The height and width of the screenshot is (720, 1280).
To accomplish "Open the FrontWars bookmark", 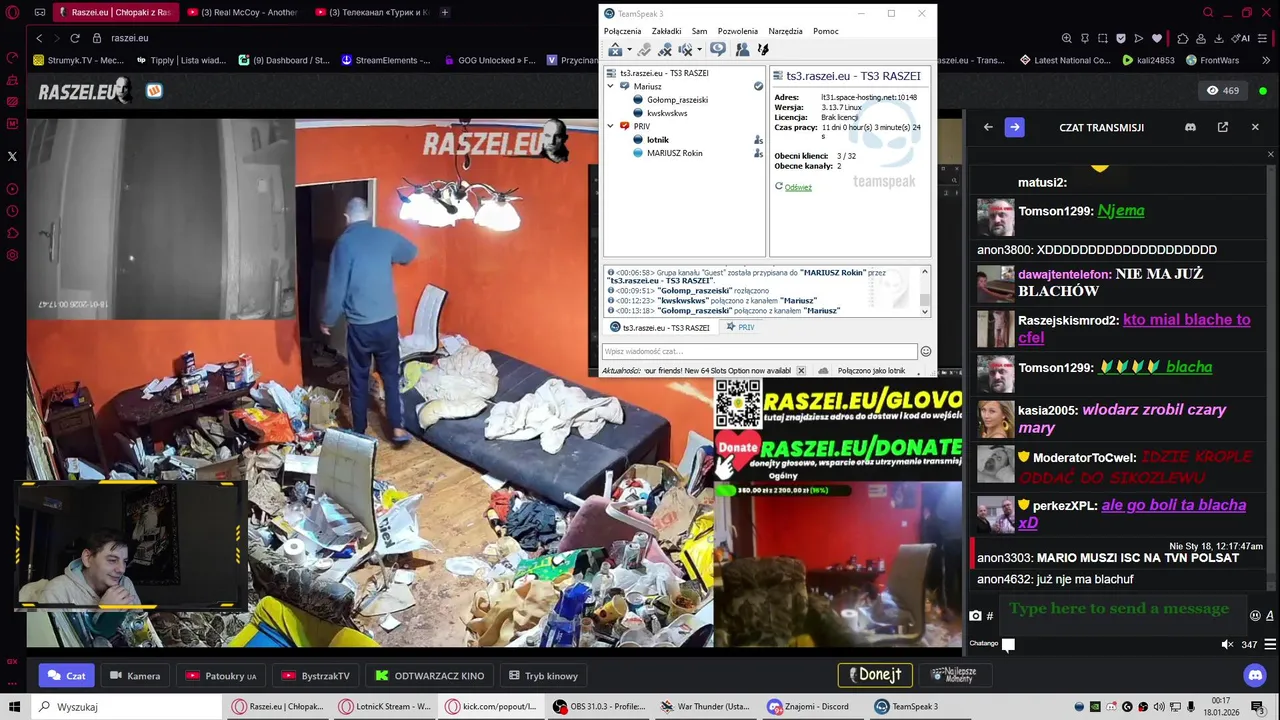I will [1212, 60].
